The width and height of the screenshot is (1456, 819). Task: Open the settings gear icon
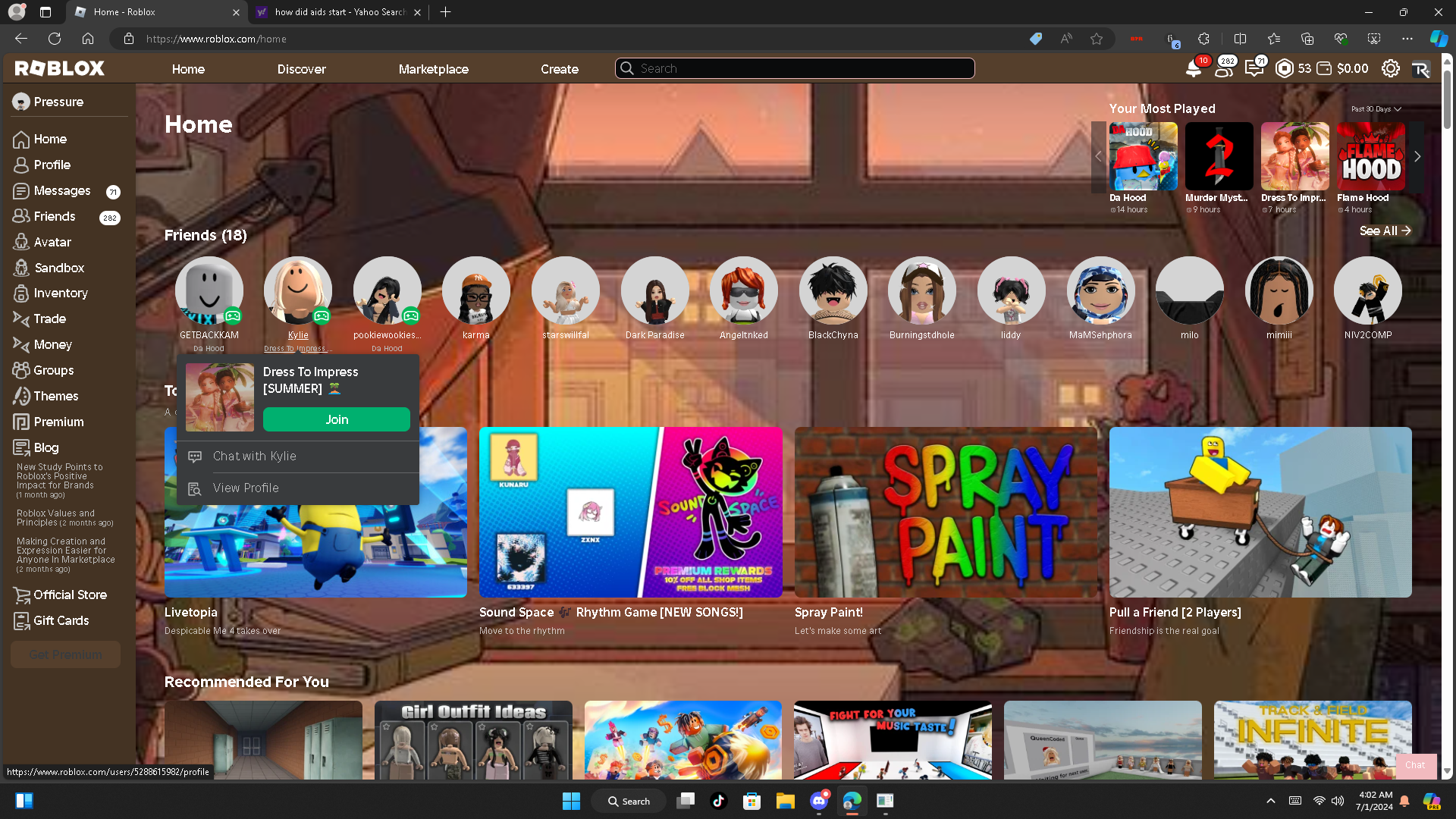(1390, 69)
